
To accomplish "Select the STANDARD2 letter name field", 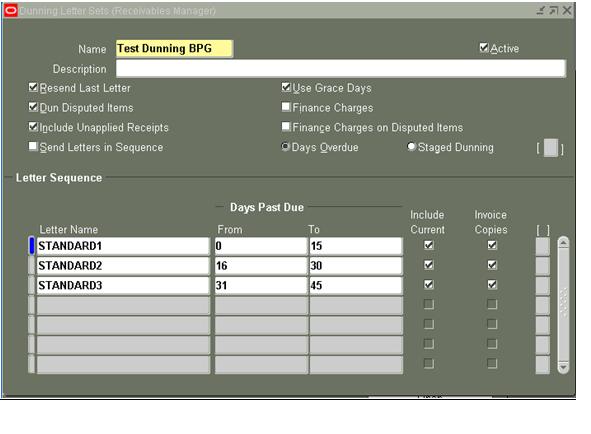I will coord(123,266).
